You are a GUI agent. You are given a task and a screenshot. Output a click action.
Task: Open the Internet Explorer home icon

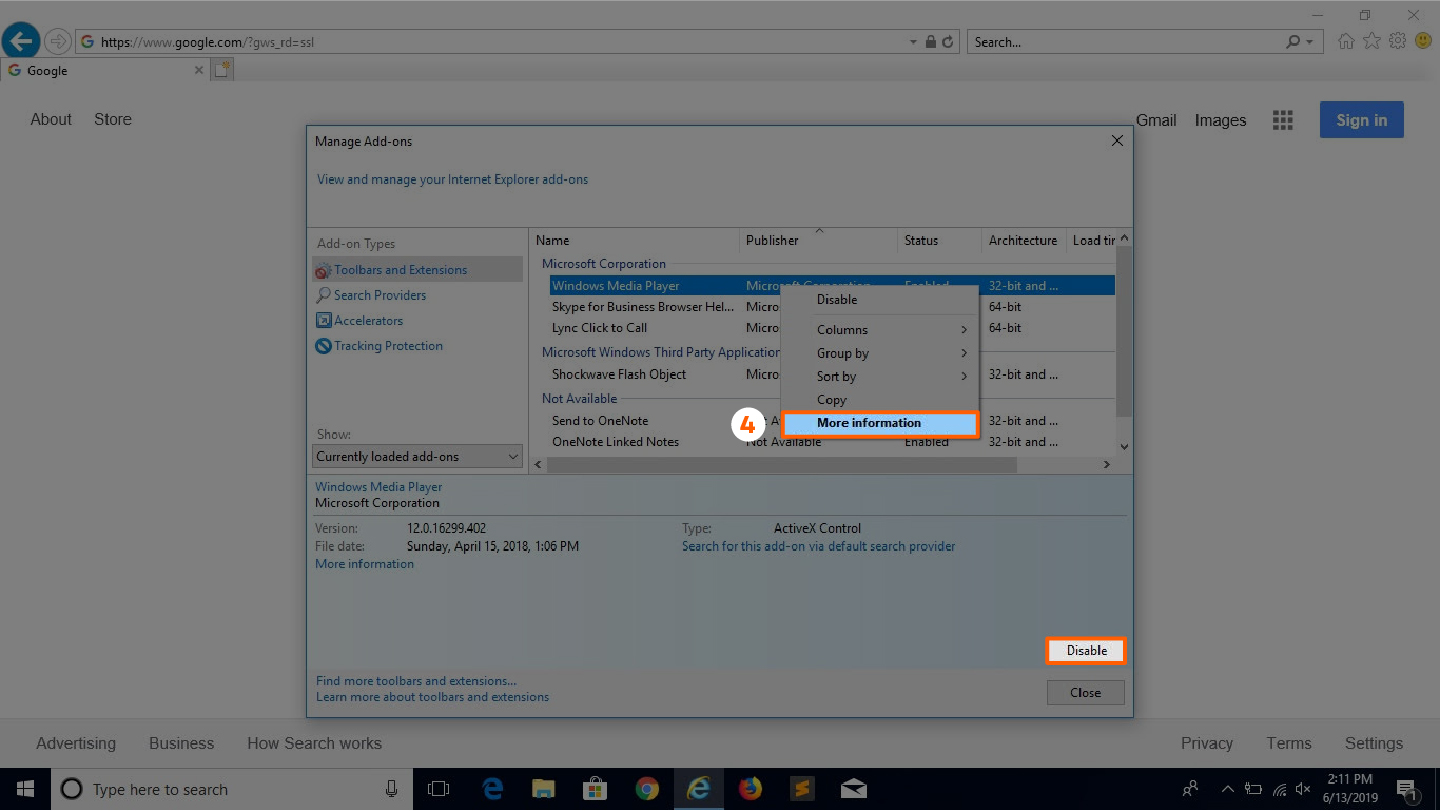[x=1347, y=41]
